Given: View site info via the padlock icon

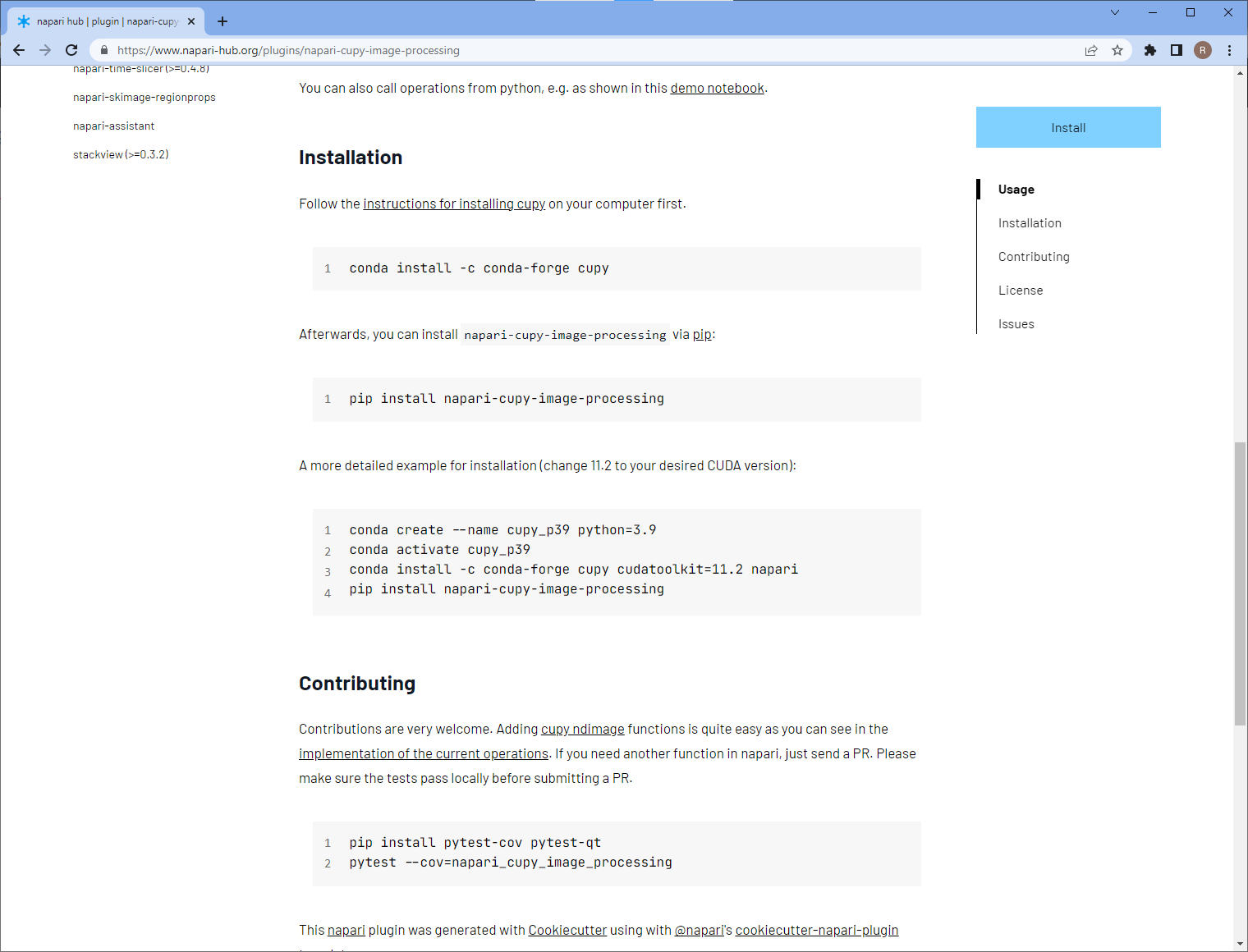Looking at the screenshot, I should click(x=104, y=50).
